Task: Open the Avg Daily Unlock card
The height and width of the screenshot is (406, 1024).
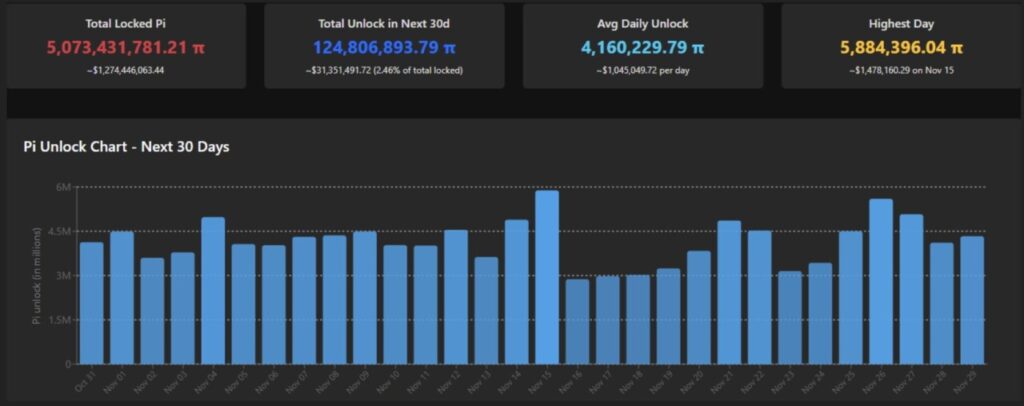Action: click(642, 45)
